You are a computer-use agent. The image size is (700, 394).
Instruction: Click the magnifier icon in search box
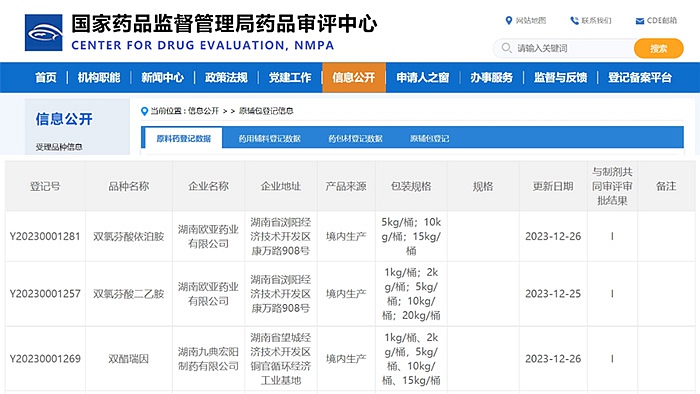click(x=506, y=48)
